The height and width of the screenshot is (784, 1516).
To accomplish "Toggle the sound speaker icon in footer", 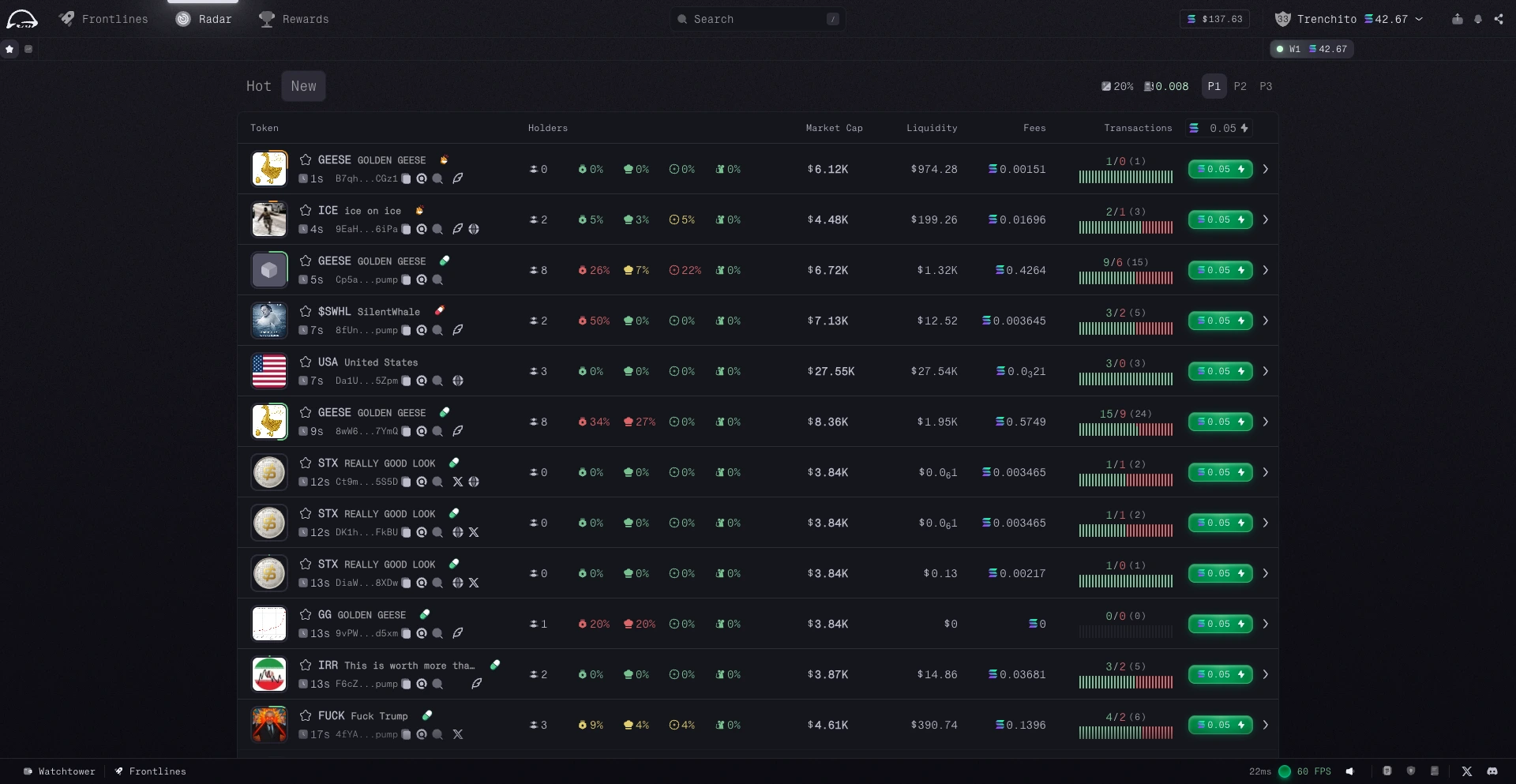I will pos(1350,771).
